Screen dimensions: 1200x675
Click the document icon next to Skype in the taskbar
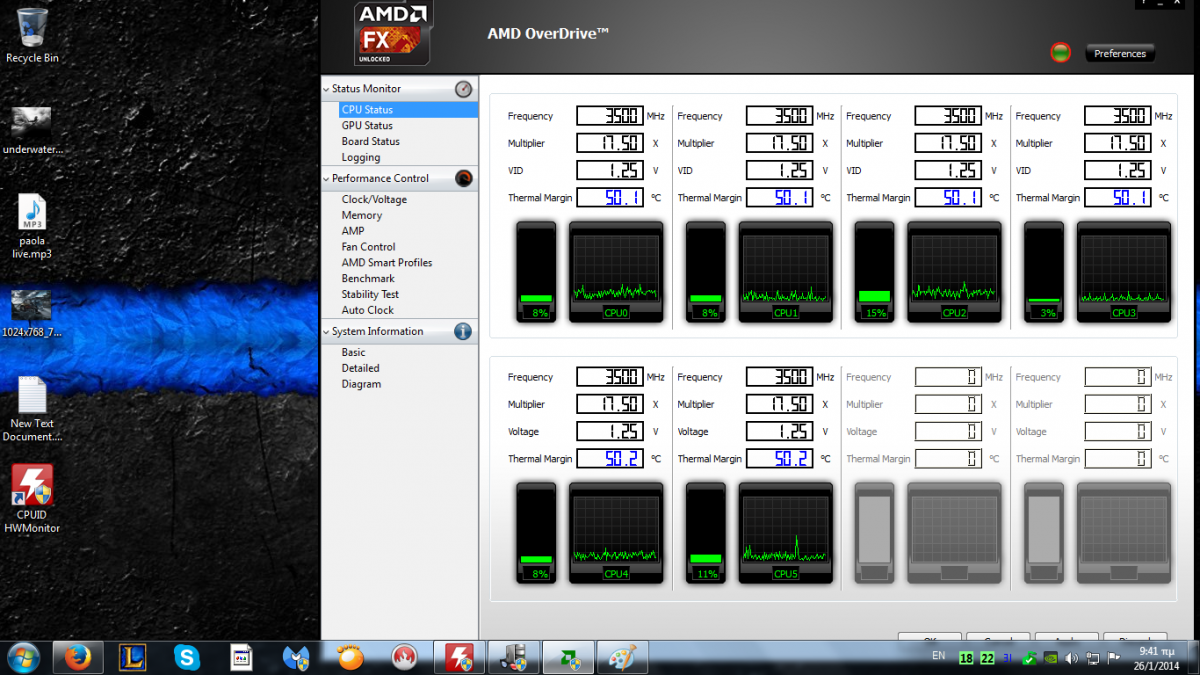click(241, 657)
